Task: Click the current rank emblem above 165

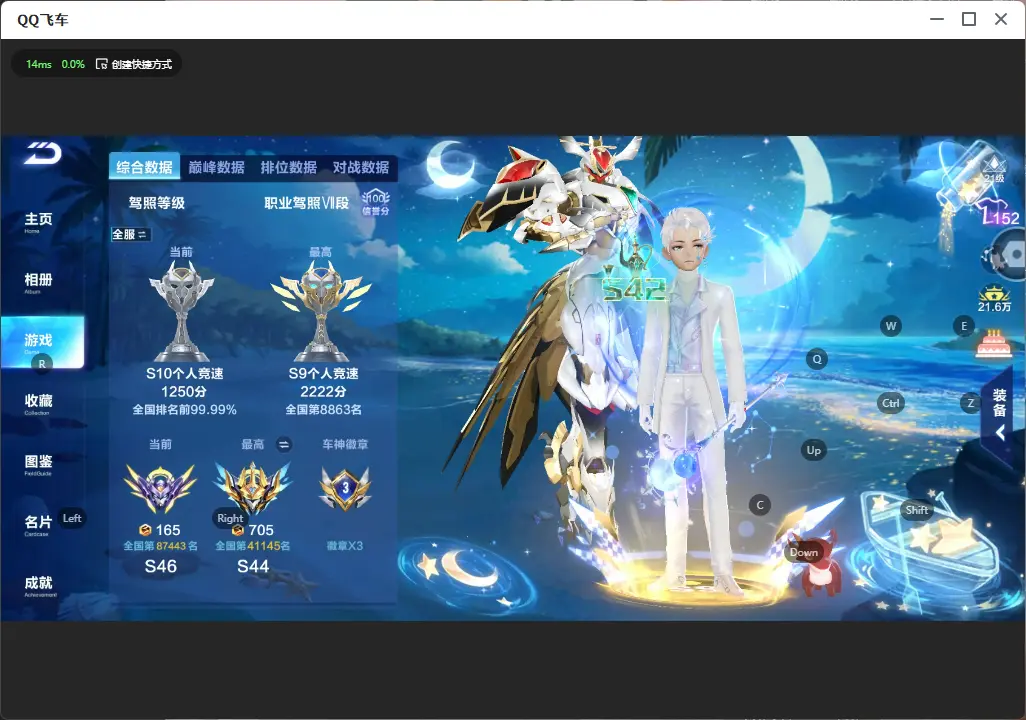Action: tap(160, 488)
